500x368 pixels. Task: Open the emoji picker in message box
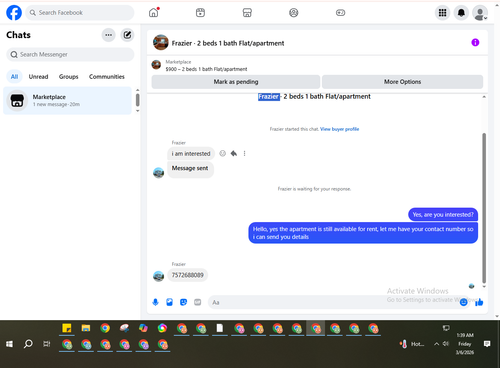(463, 302)
